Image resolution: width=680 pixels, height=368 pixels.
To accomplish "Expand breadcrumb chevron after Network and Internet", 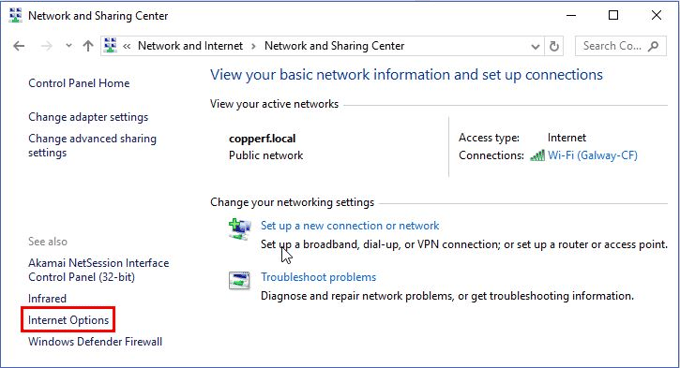I will 253,46.
